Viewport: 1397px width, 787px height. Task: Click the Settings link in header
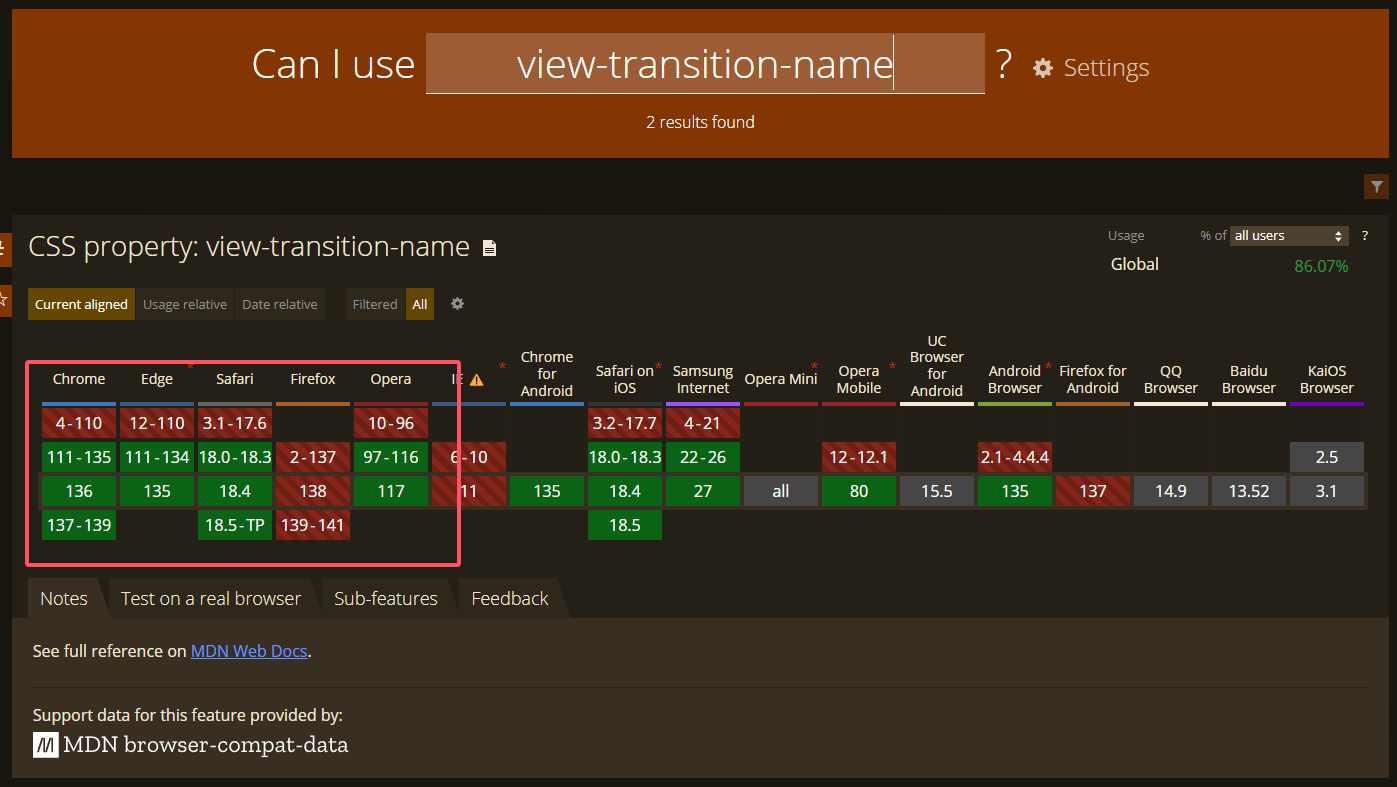(1106, 68)
